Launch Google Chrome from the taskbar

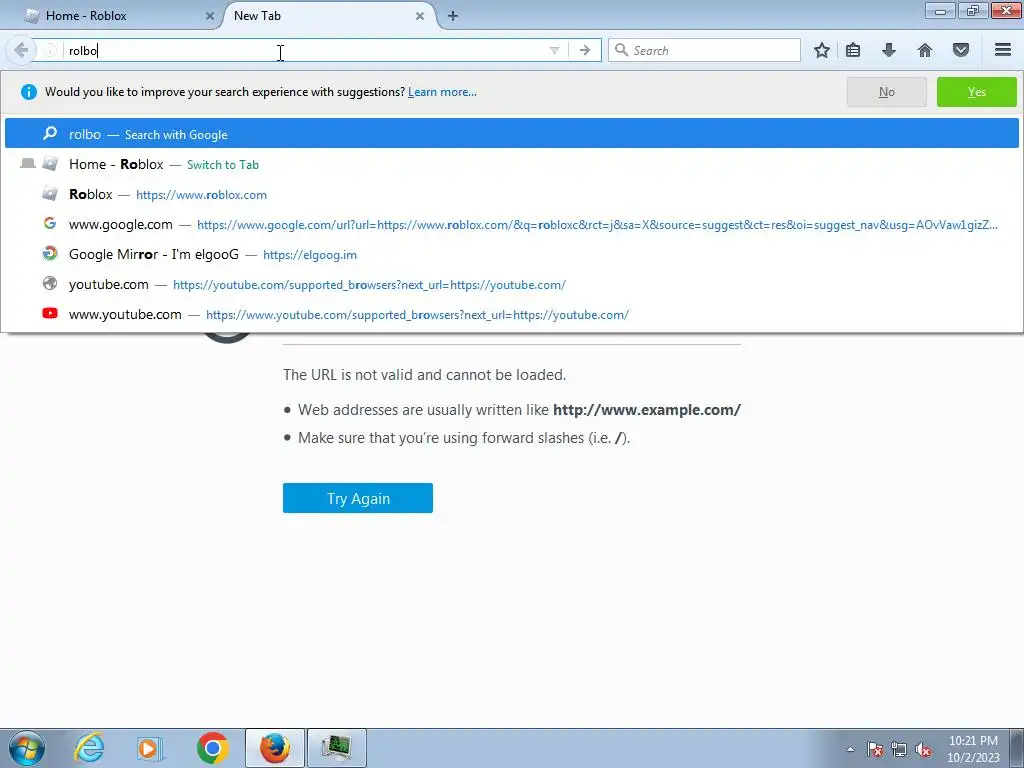coord(212,748)
